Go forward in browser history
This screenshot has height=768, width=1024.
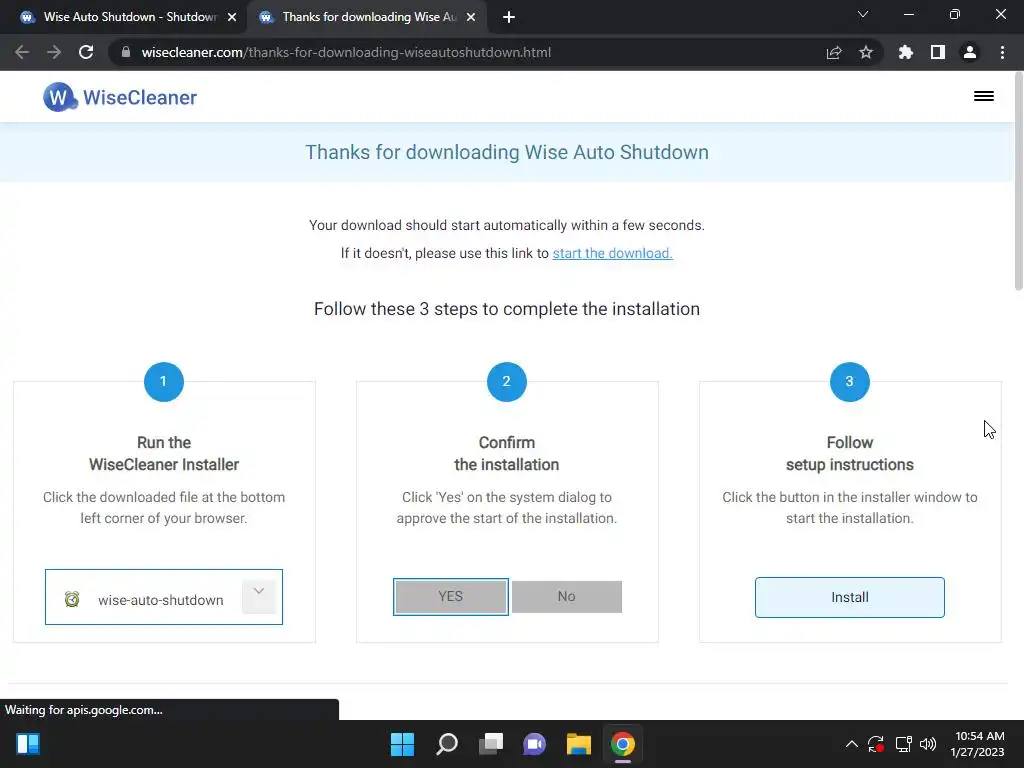click(54, 52)
